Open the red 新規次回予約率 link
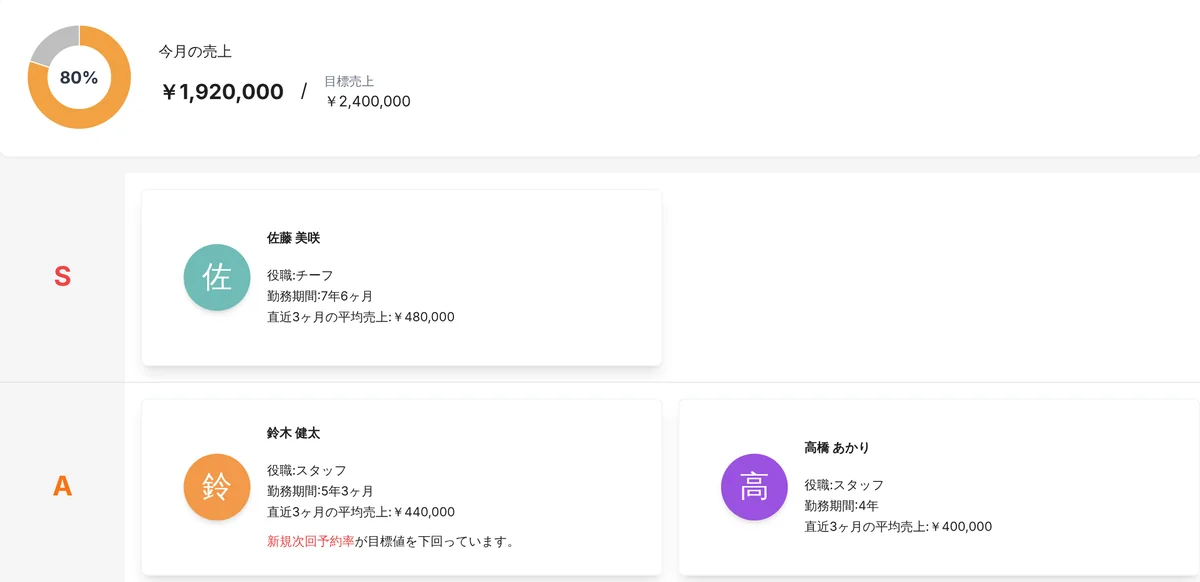 coord(311,542)
